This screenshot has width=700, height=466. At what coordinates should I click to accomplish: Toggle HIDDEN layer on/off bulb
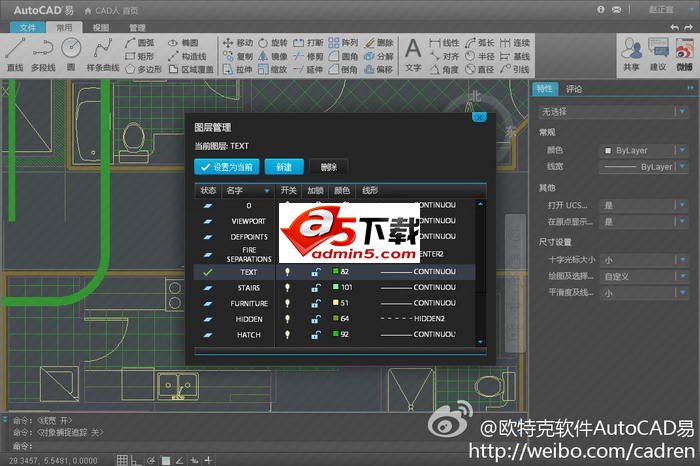pyautogui.click(x=288, y=319)
